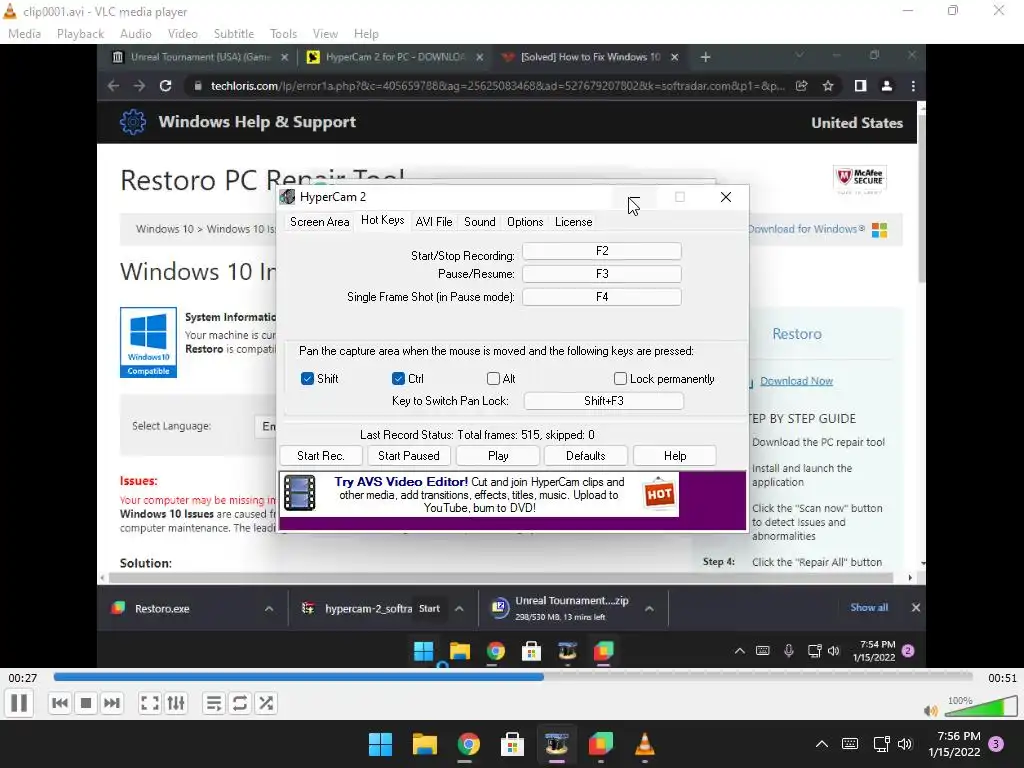This screenshot has height=768, width=1024.
Task: Toggle VLC loop mode
Action: pyautogui.click(x=240, y=703)
